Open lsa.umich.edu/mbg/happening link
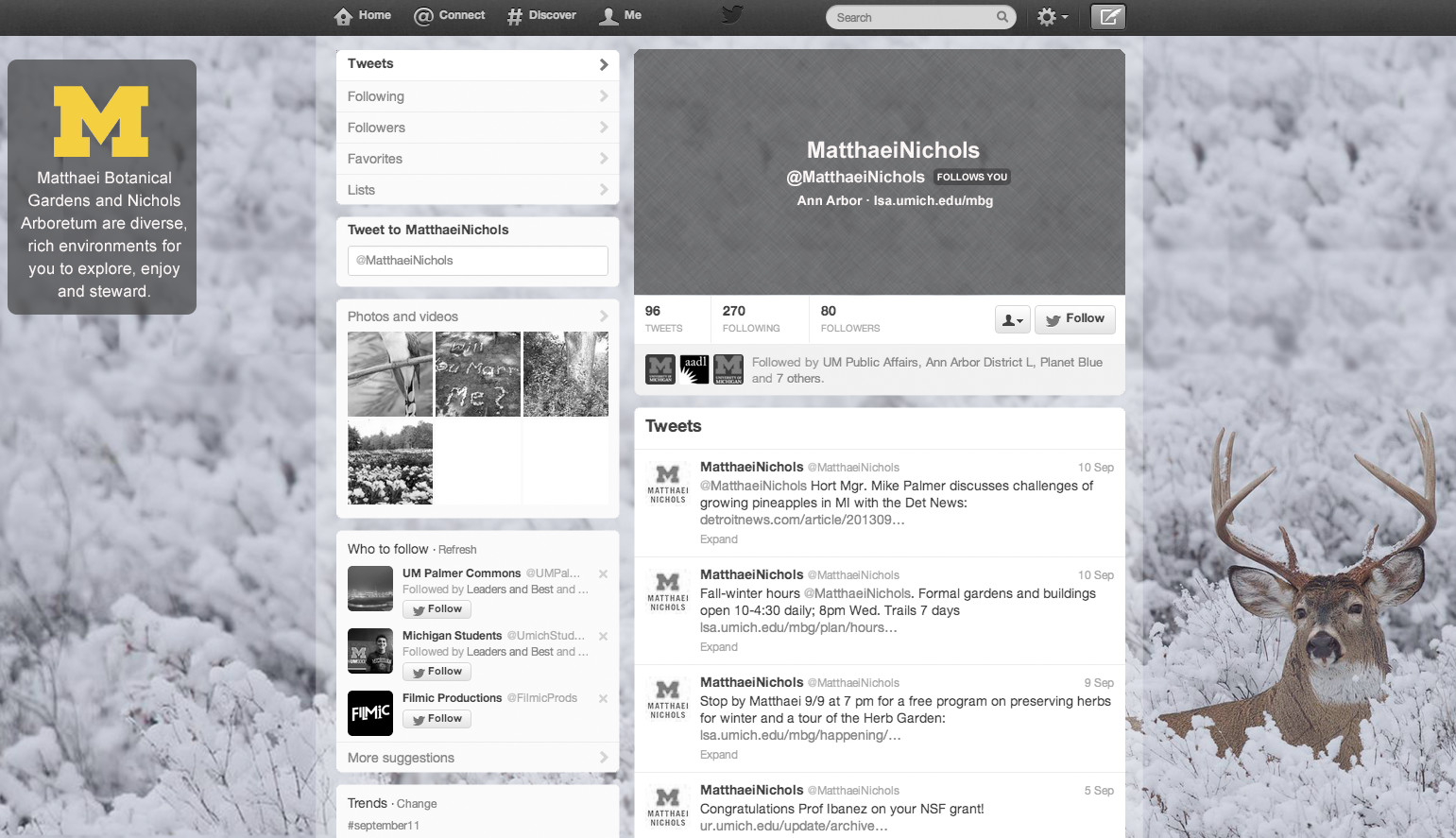The image size is (1456, 838). 800,736
